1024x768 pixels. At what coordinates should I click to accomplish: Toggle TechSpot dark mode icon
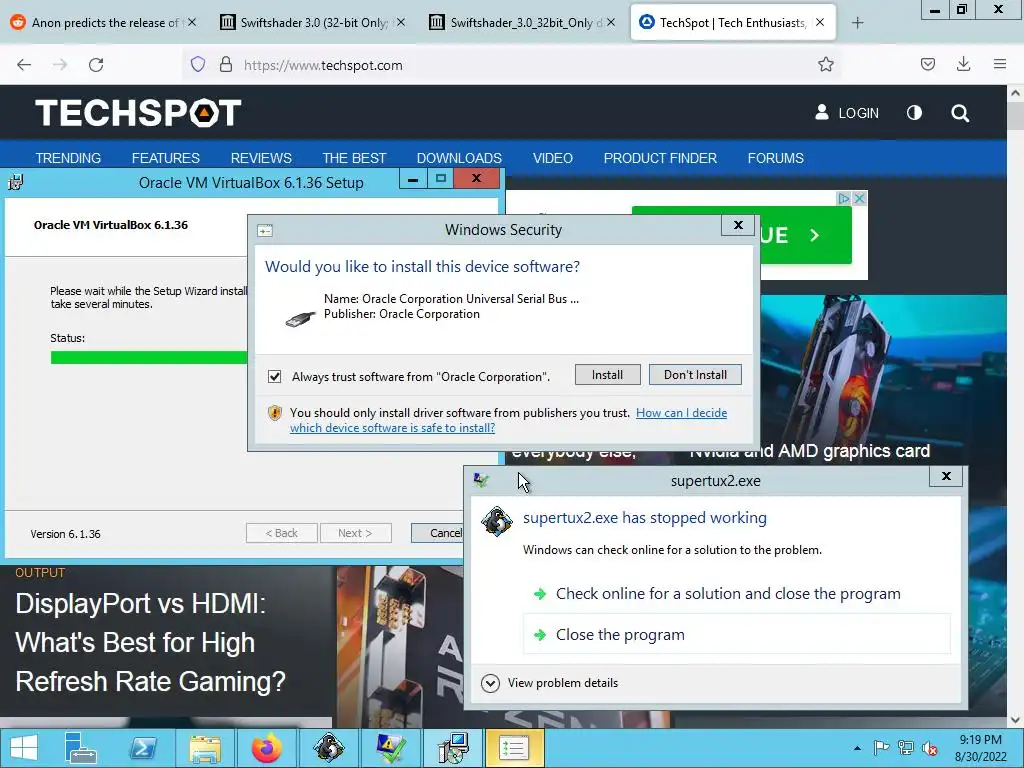click(x=914, y=112)
